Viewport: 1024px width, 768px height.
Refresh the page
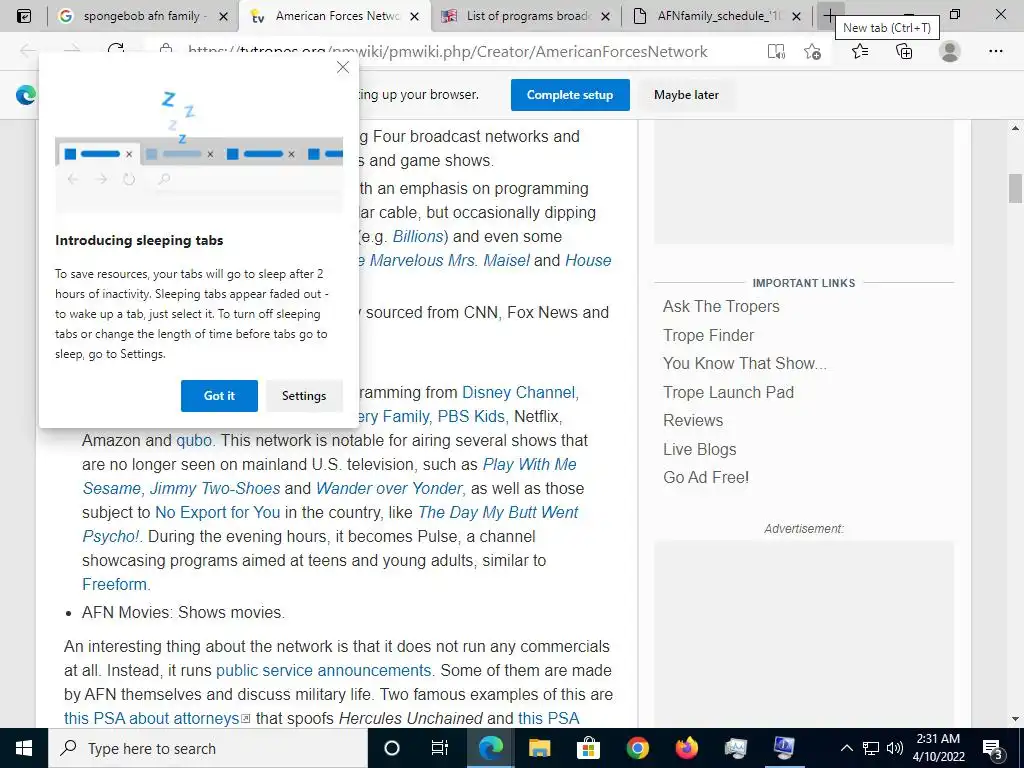click(x=116, y=51)
